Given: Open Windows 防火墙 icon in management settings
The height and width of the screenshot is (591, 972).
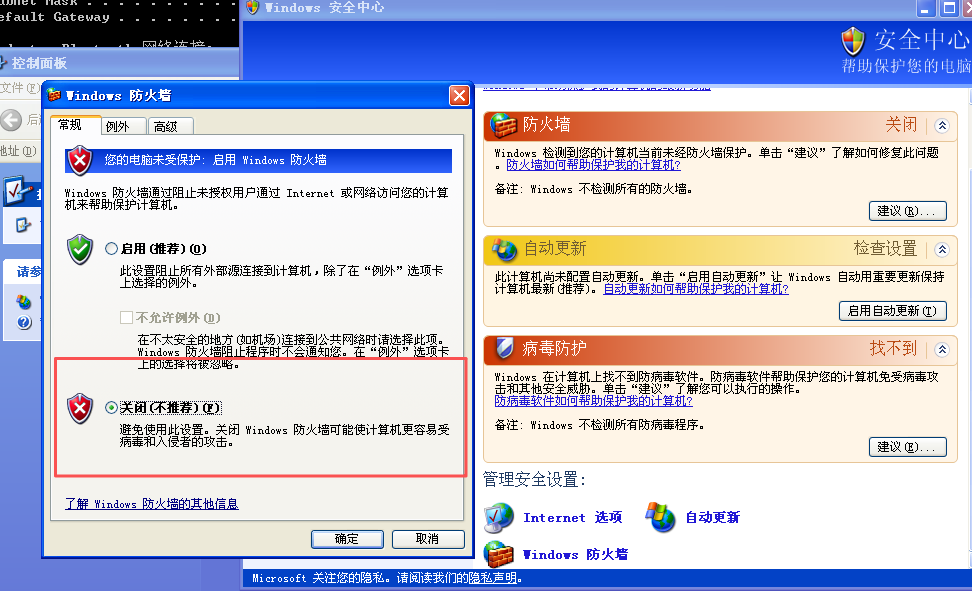Looking at the screenshot, I should point(499,554).
